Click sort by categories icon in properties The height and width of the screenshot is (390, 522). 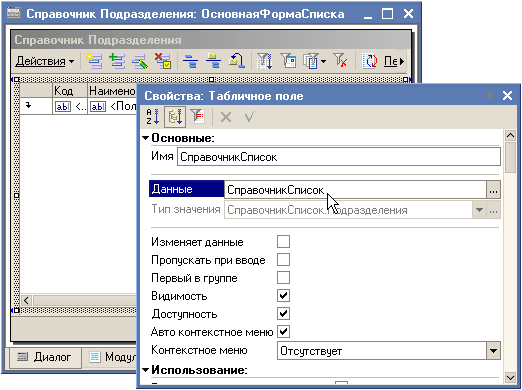click(x=175, y=117)
